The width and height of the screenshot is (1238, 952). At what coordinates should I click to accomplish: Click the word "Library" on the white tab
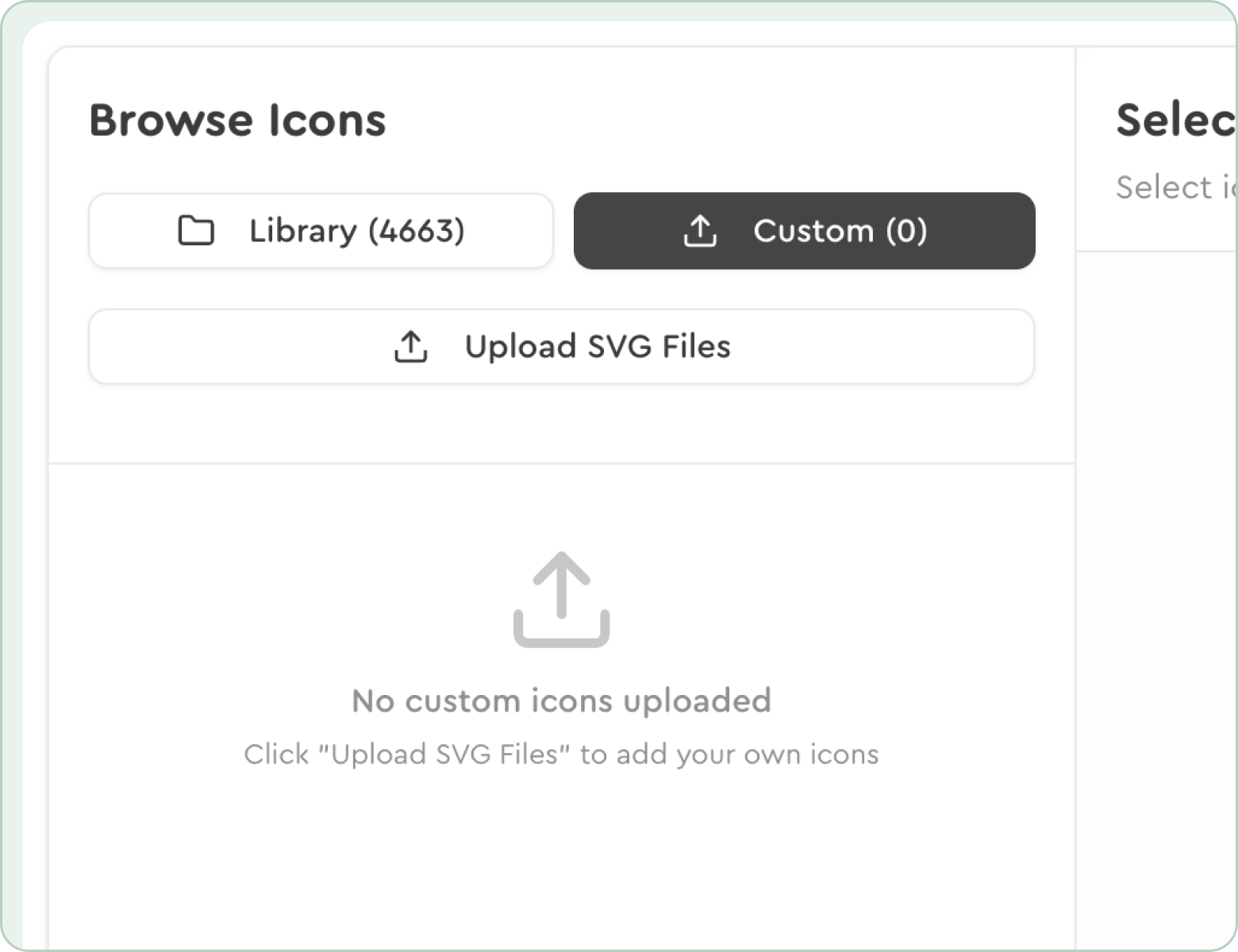[303, 231]
